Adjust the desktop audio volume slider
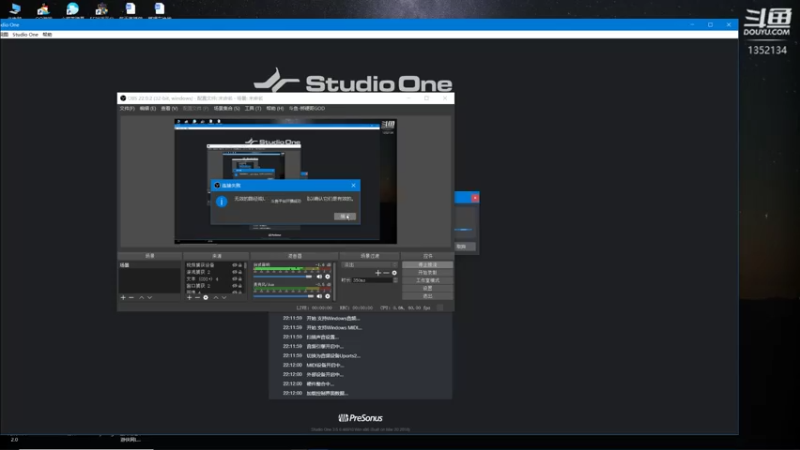Viewport: 800px width, 450px height. [x=283, y=277]
